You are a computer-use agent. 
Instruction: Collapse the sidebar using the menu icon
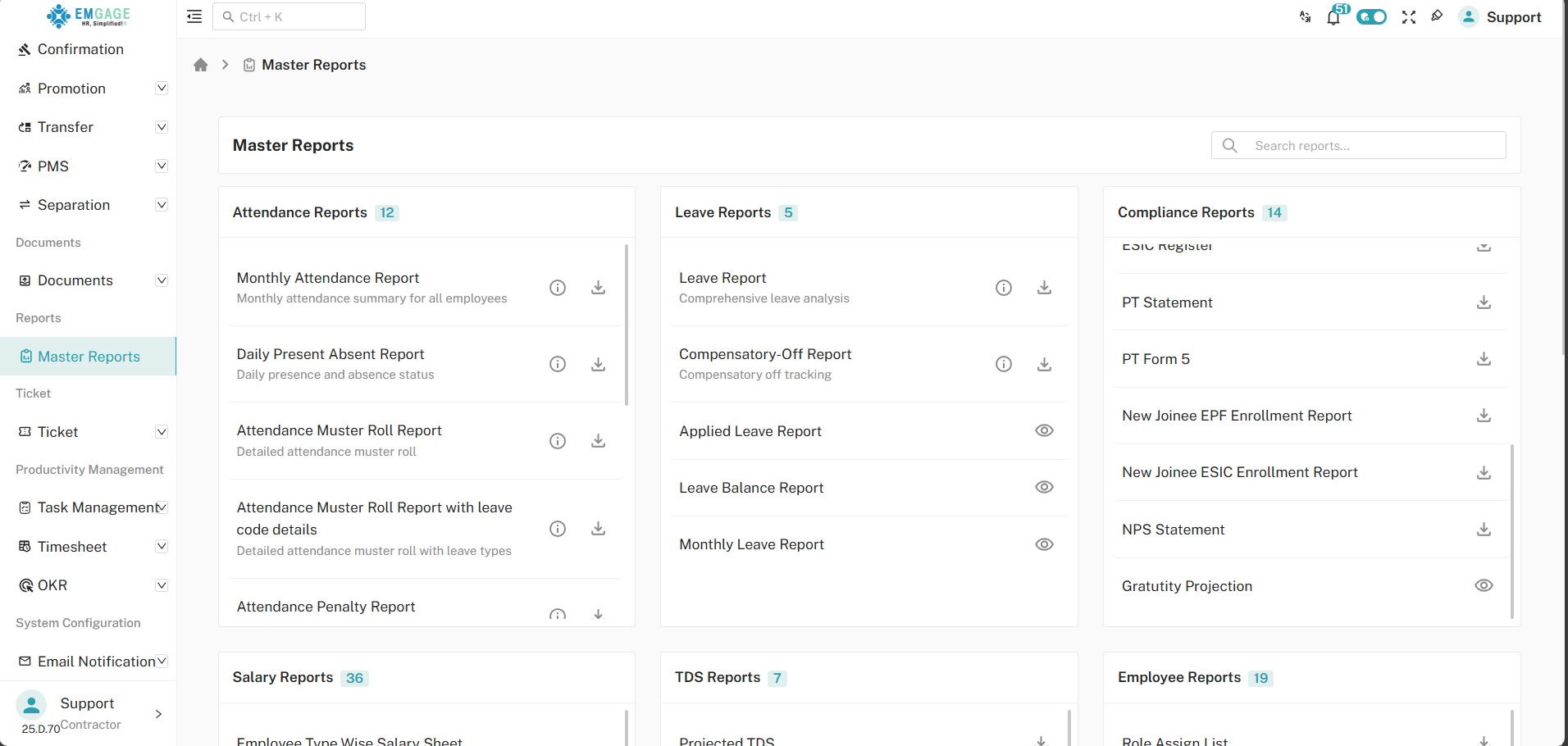[x=194, y=16]
